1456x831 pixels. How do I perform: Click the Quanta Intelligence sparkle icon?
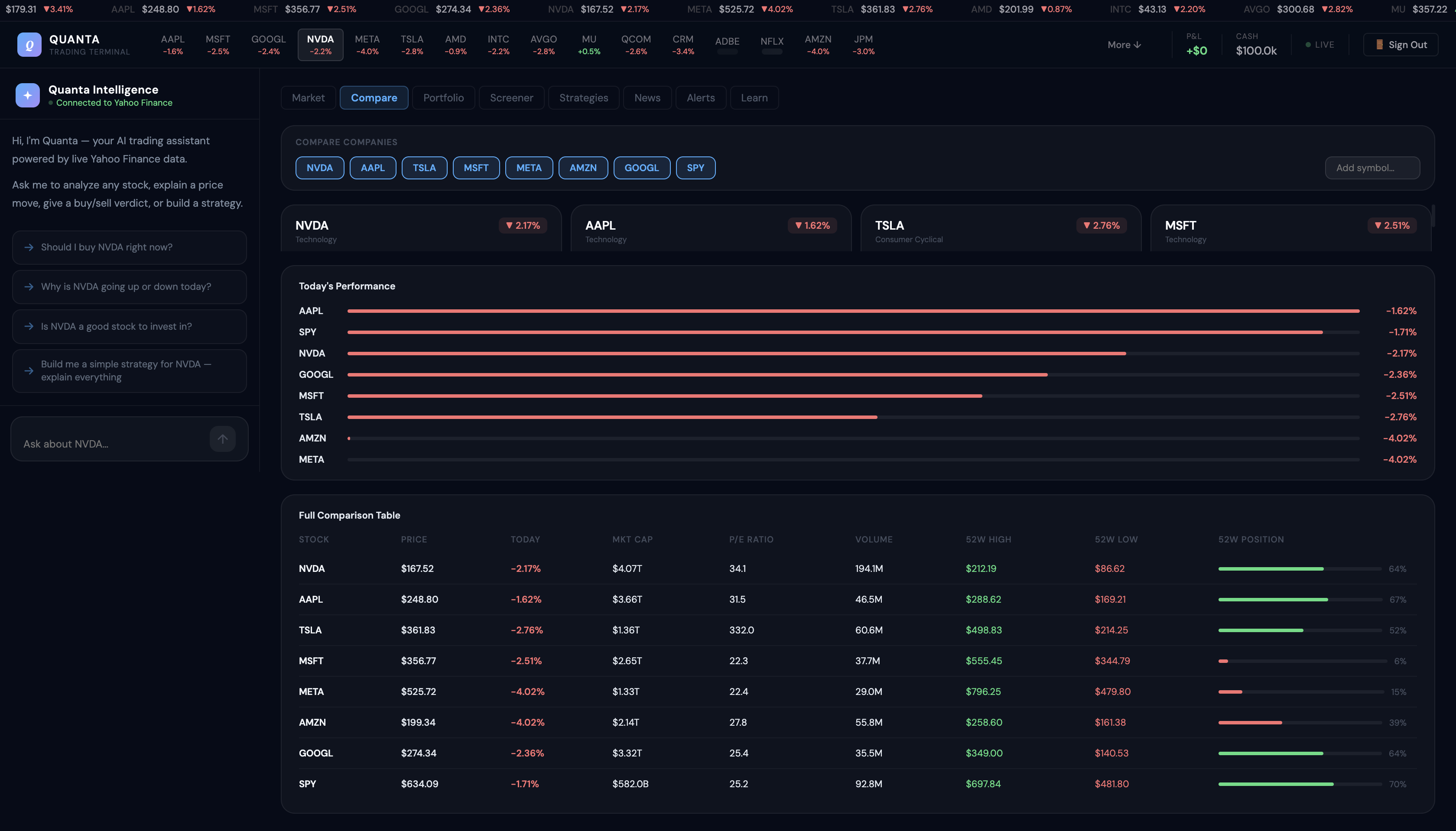click(x=27, y=95)
